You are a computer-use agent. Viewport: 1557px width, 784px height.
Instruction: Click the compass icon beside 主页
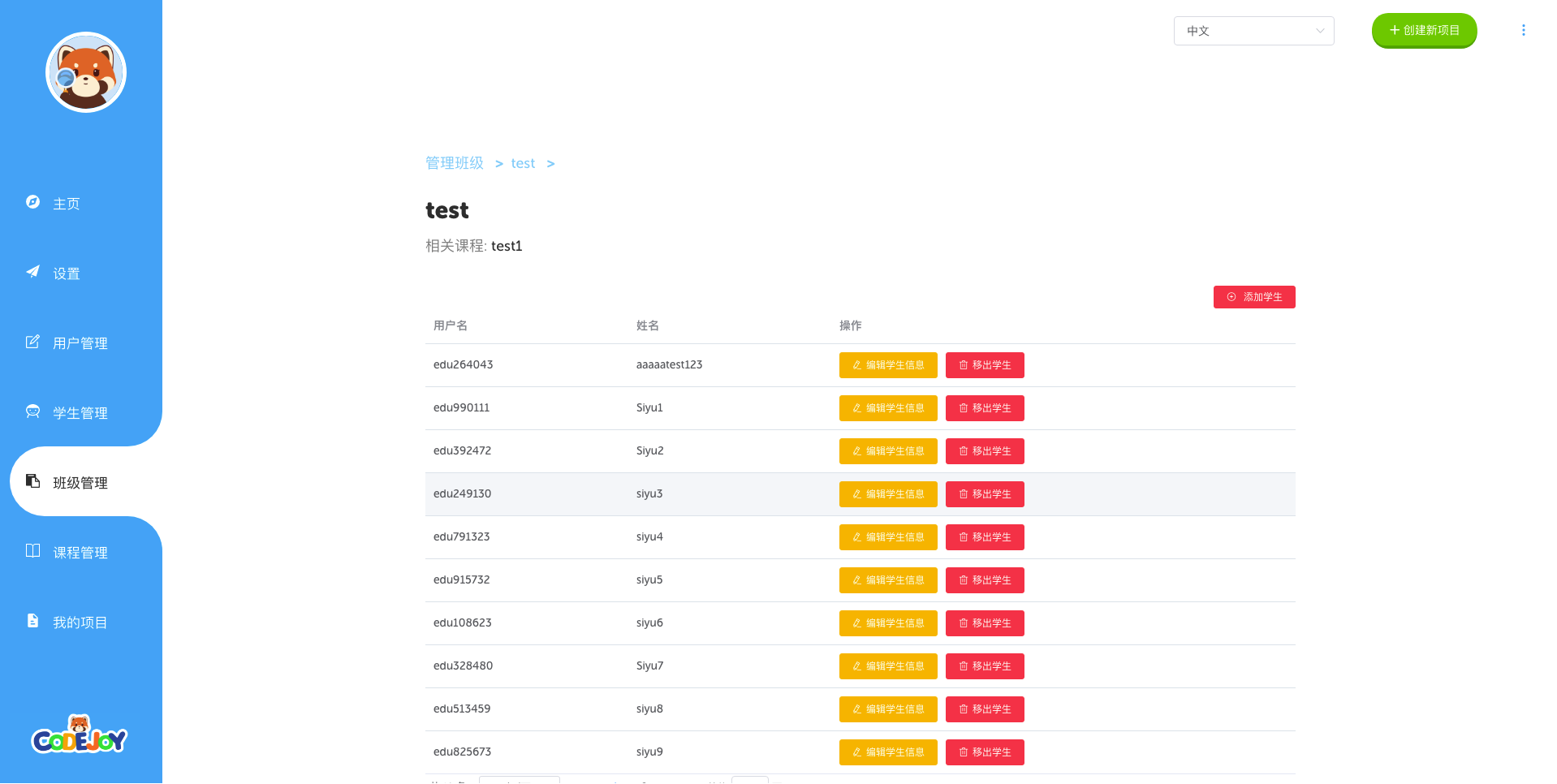coord(32,202)
